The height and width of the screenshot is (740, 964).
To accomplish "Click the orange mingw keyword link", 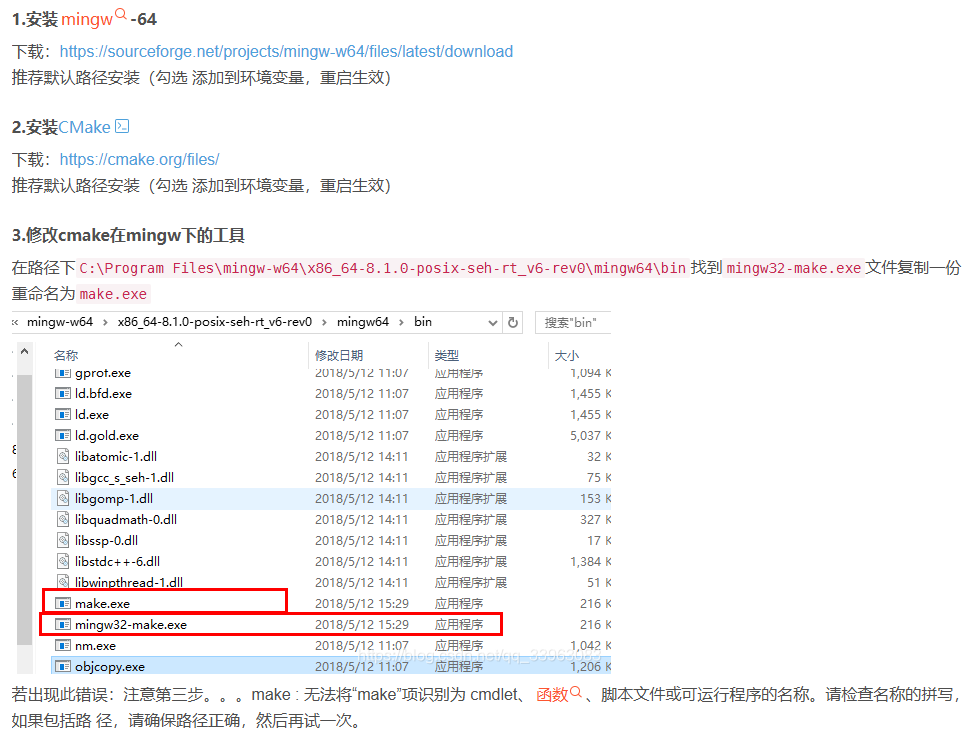I will [x=87, y=20].
